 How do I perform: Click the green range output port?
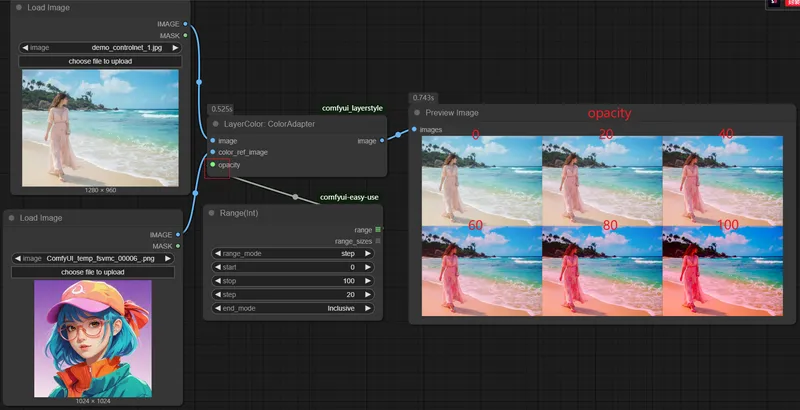coord(378,230)
